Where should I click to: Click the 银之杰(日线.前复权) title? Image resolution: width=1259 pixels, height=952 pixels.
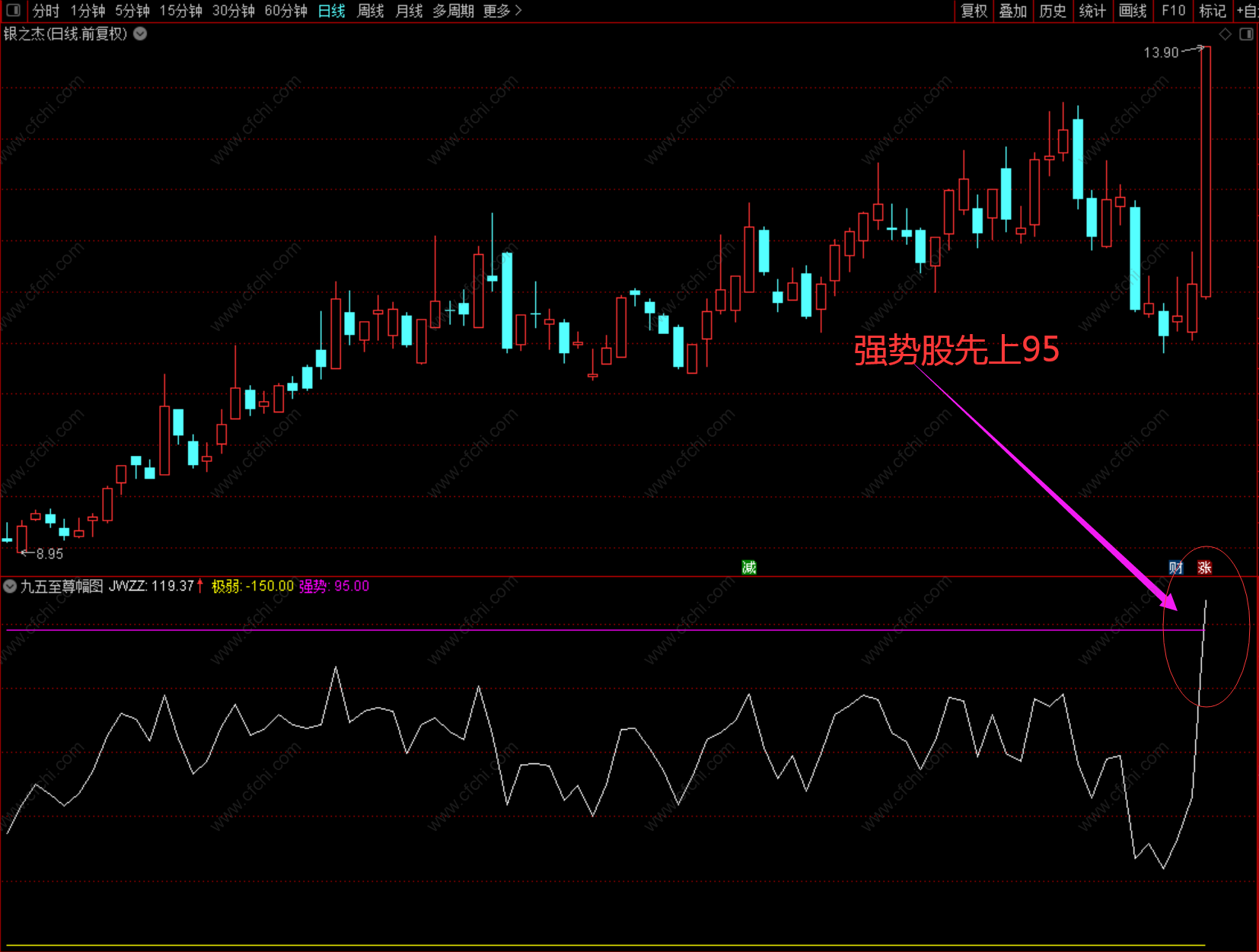point(65,33)
